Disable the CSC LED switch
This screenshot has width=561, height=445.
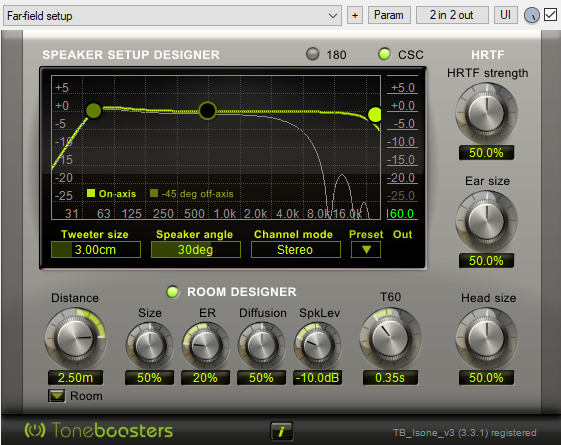coord(385,54)
